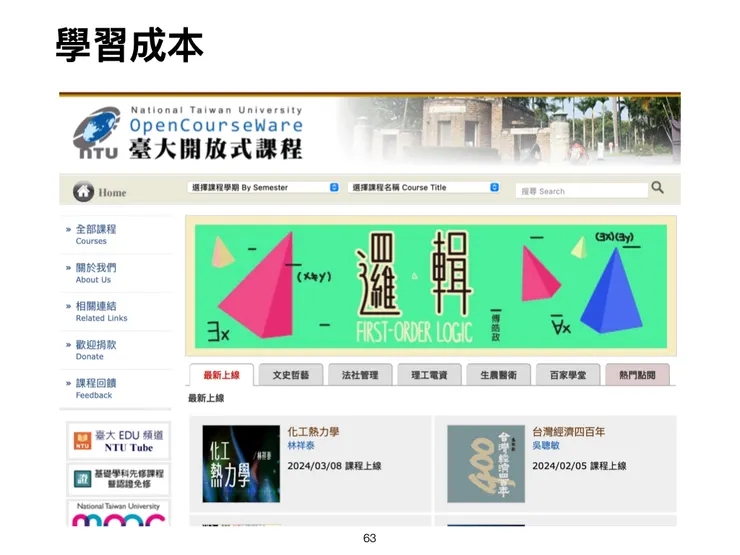Viewport: 740px width, 555px height.
Task: Click the Home text label
Action: pyautogui.click(x=112, y=193)
